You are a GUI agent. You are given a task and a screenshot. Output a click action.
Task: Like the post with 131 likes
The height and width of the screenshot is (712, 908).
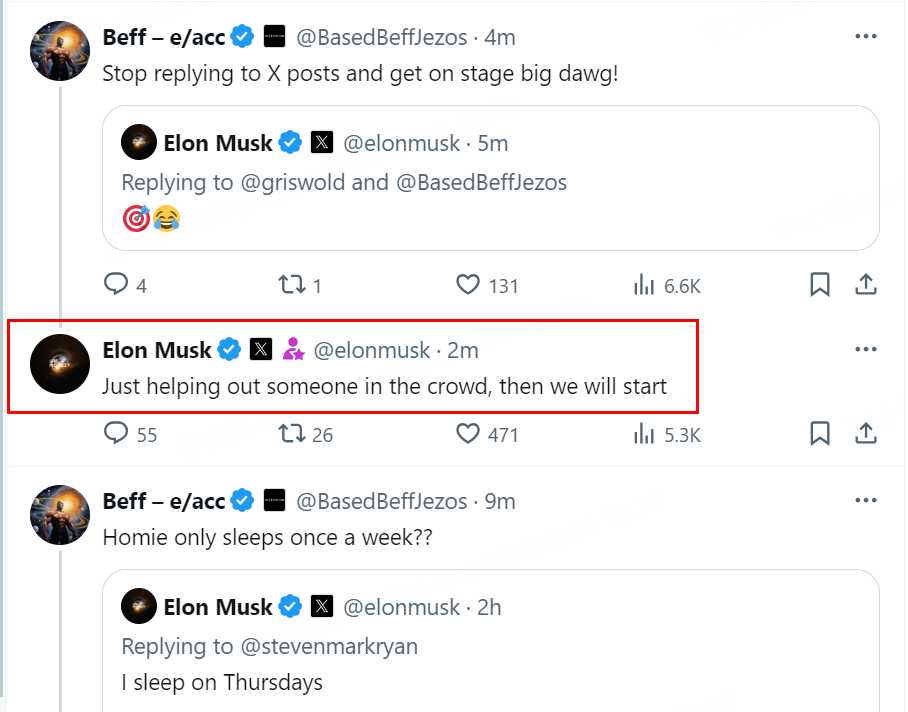[x=469, y=286]
